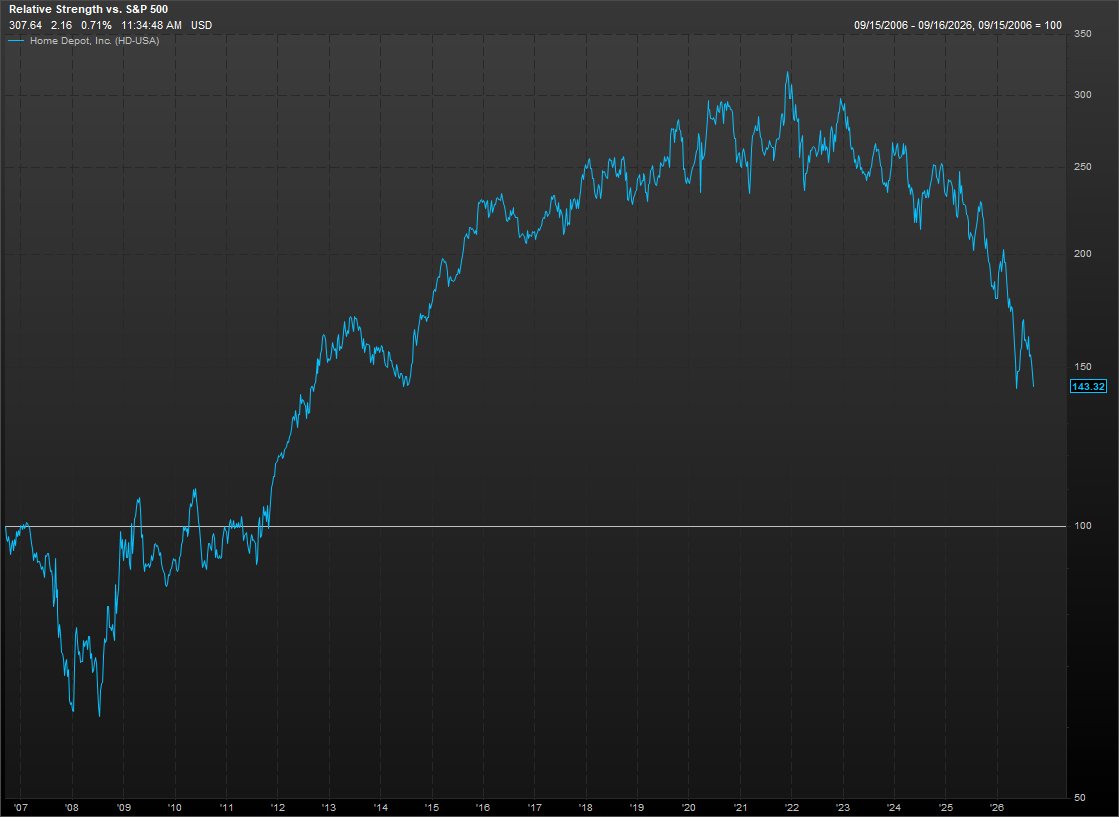
Task: Click the '21 x-axis year label
Action: [740, 808]
